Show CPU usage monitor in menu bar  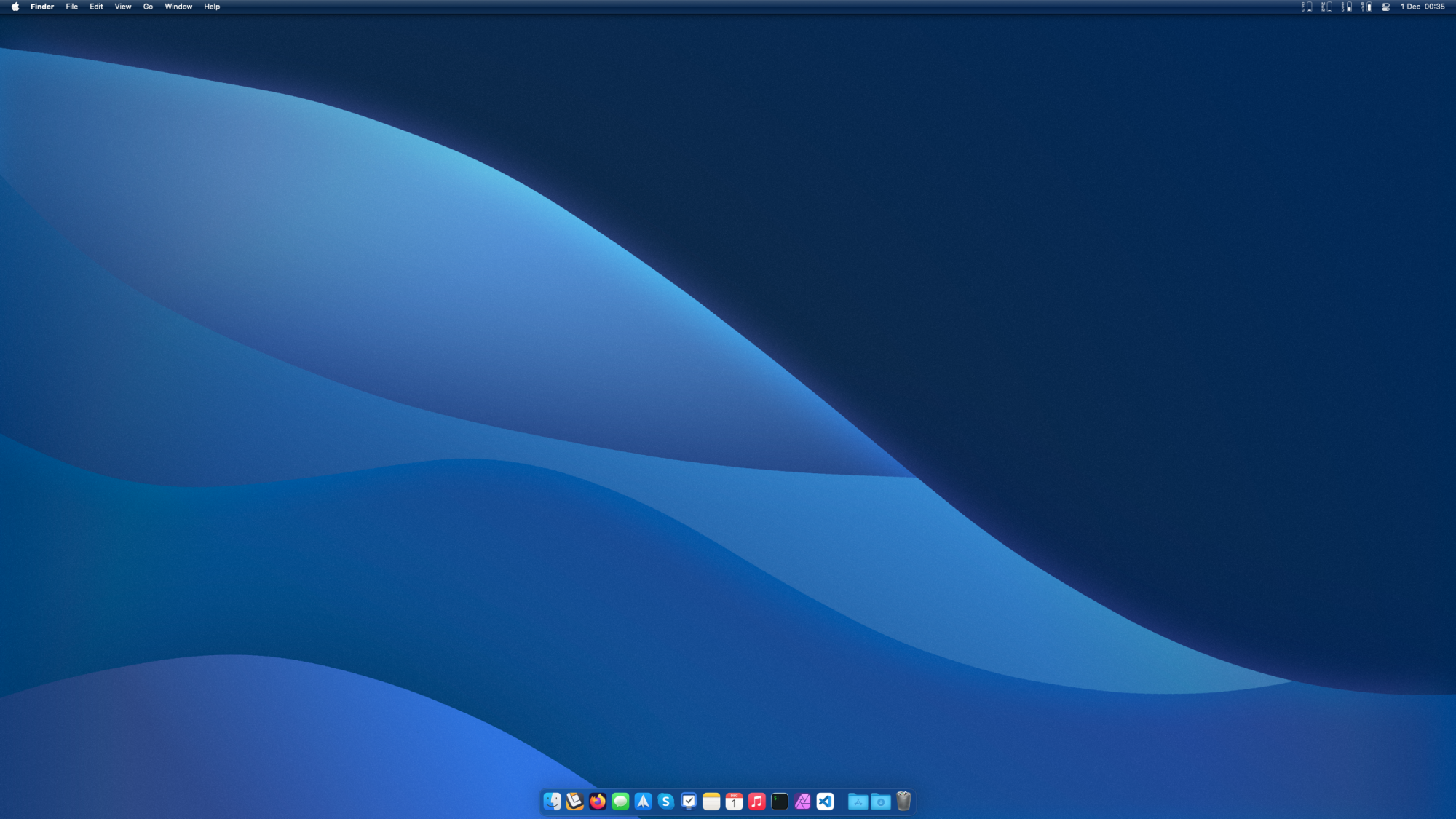[x=1307, y=7]
